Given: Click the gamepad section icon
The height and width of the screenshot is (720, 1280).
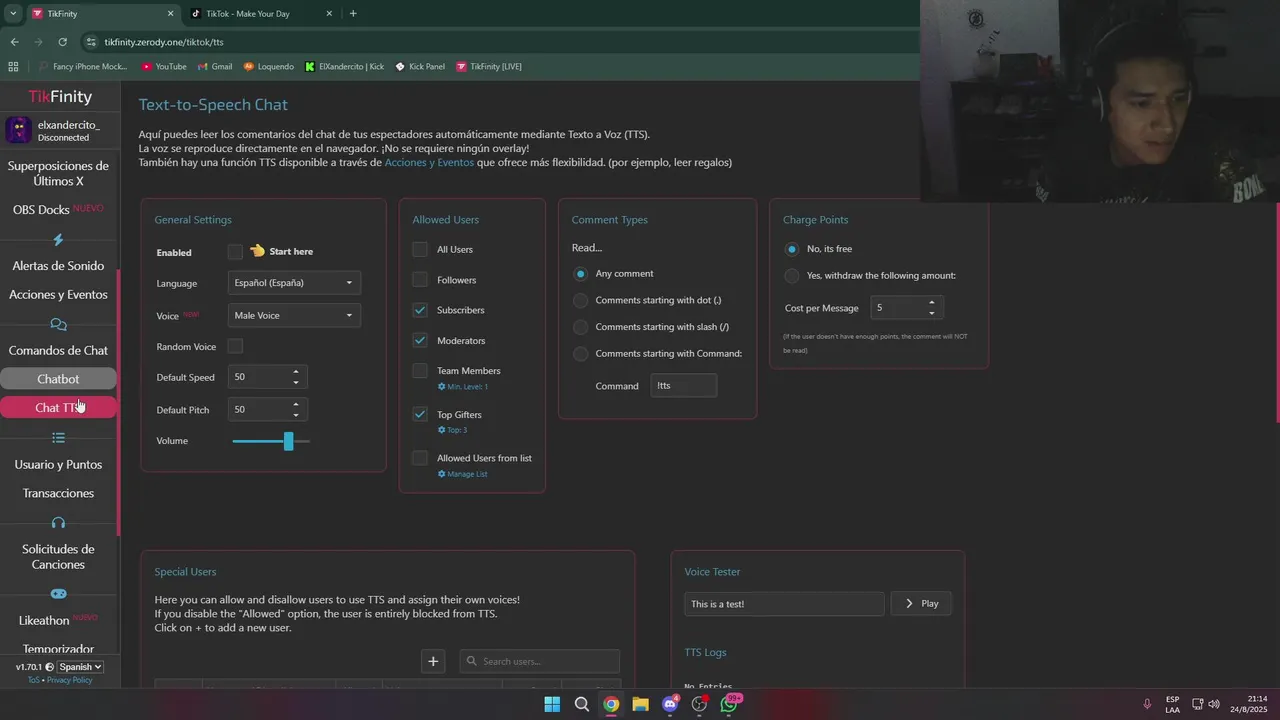Looking at the screenshot, I should click(58, 594).
